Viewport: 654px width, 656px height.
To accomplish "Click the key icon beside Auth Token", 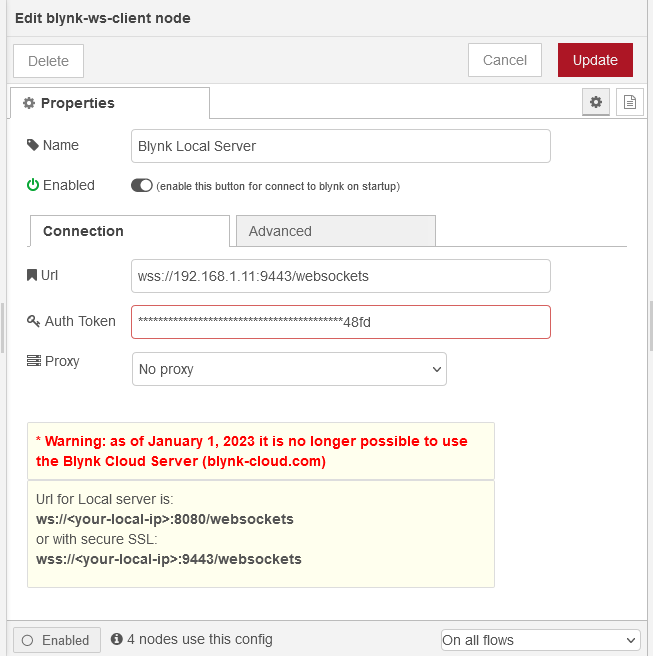I will (33, 321).
